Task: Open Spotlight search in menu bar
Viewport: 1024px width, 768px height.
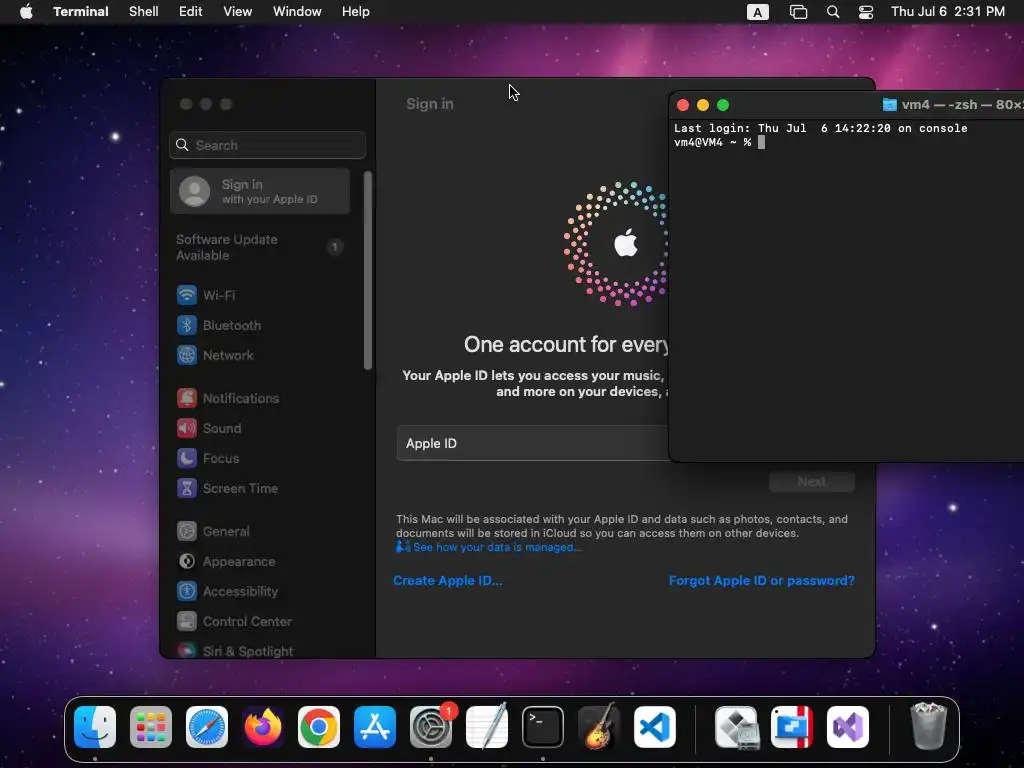Action: coord(833,12)
